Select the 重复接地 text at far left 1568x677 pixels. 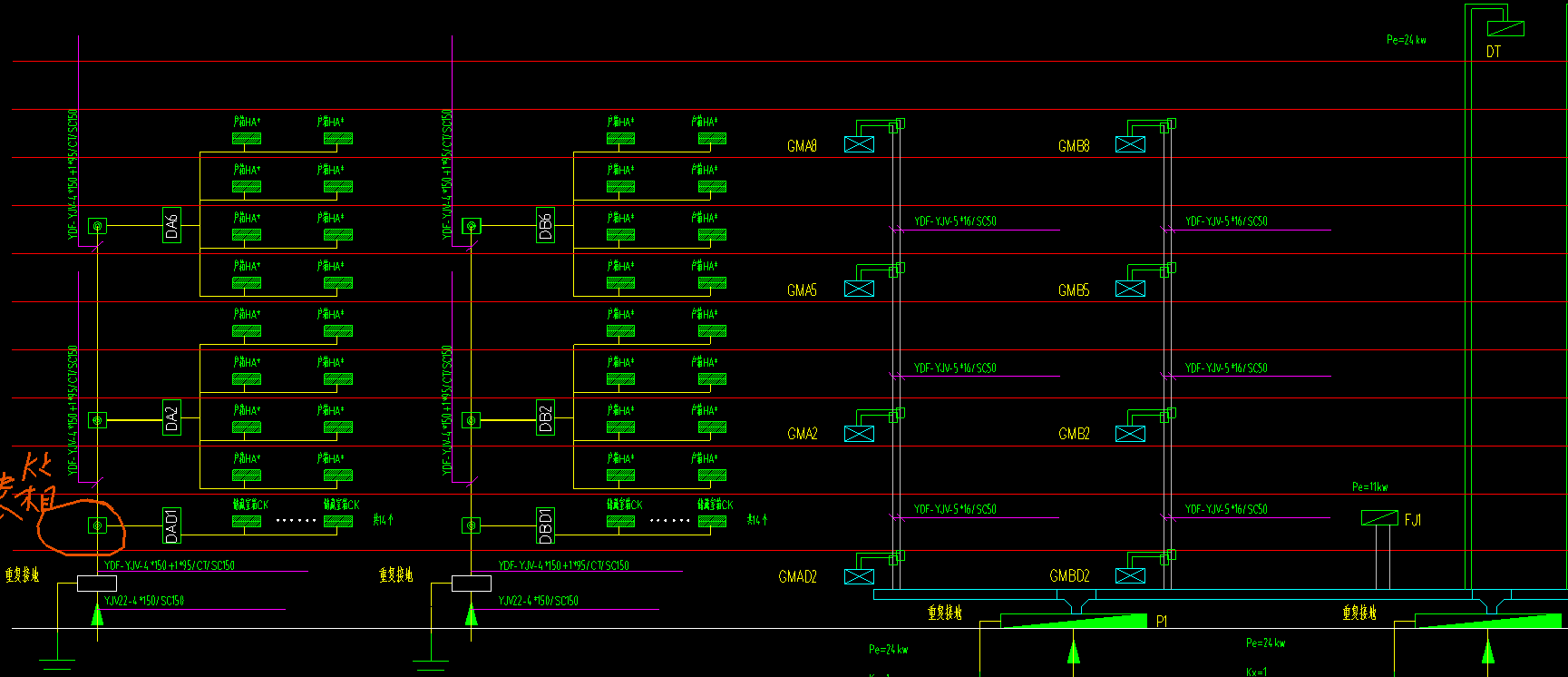(22, 574)
